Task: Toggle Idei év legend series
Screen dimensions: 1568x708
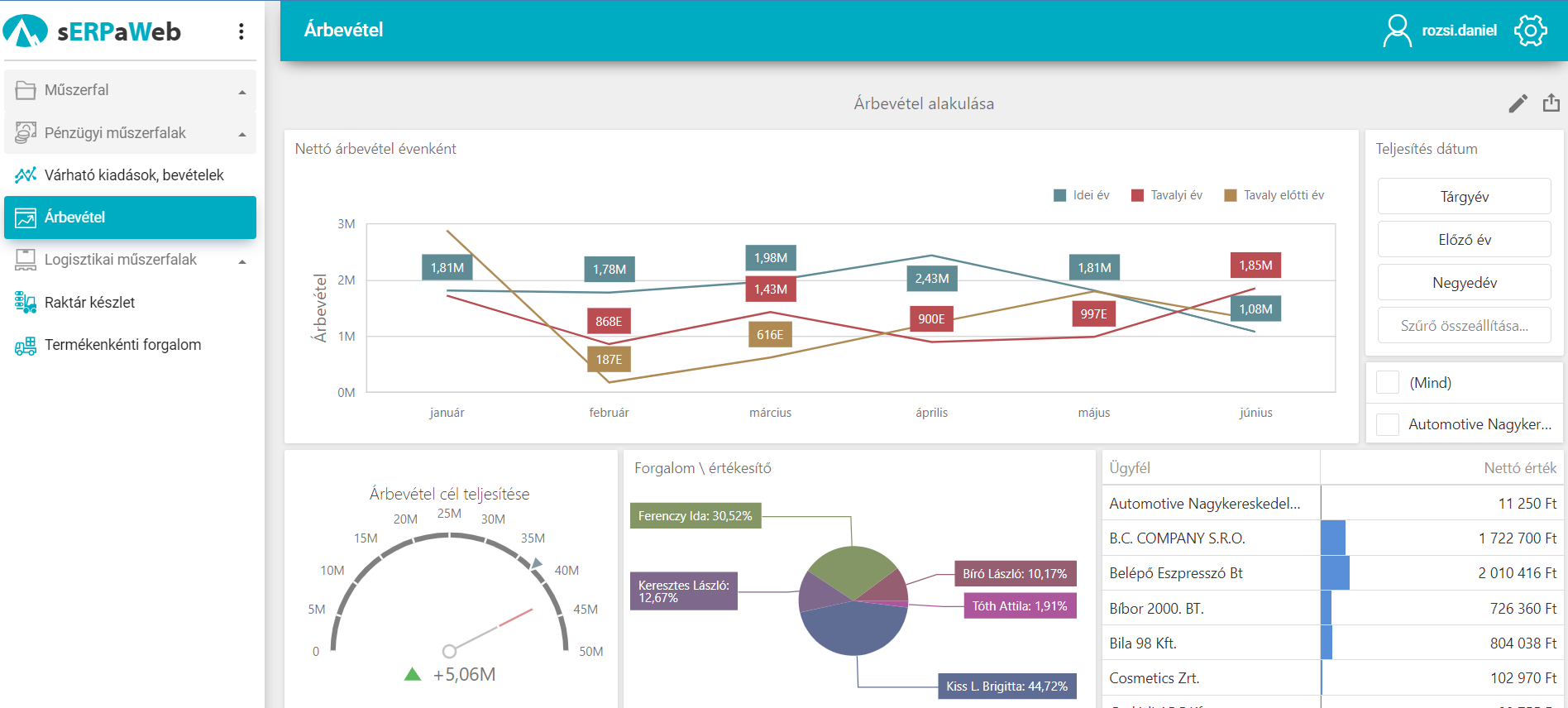Action: tap(1083, 195)
